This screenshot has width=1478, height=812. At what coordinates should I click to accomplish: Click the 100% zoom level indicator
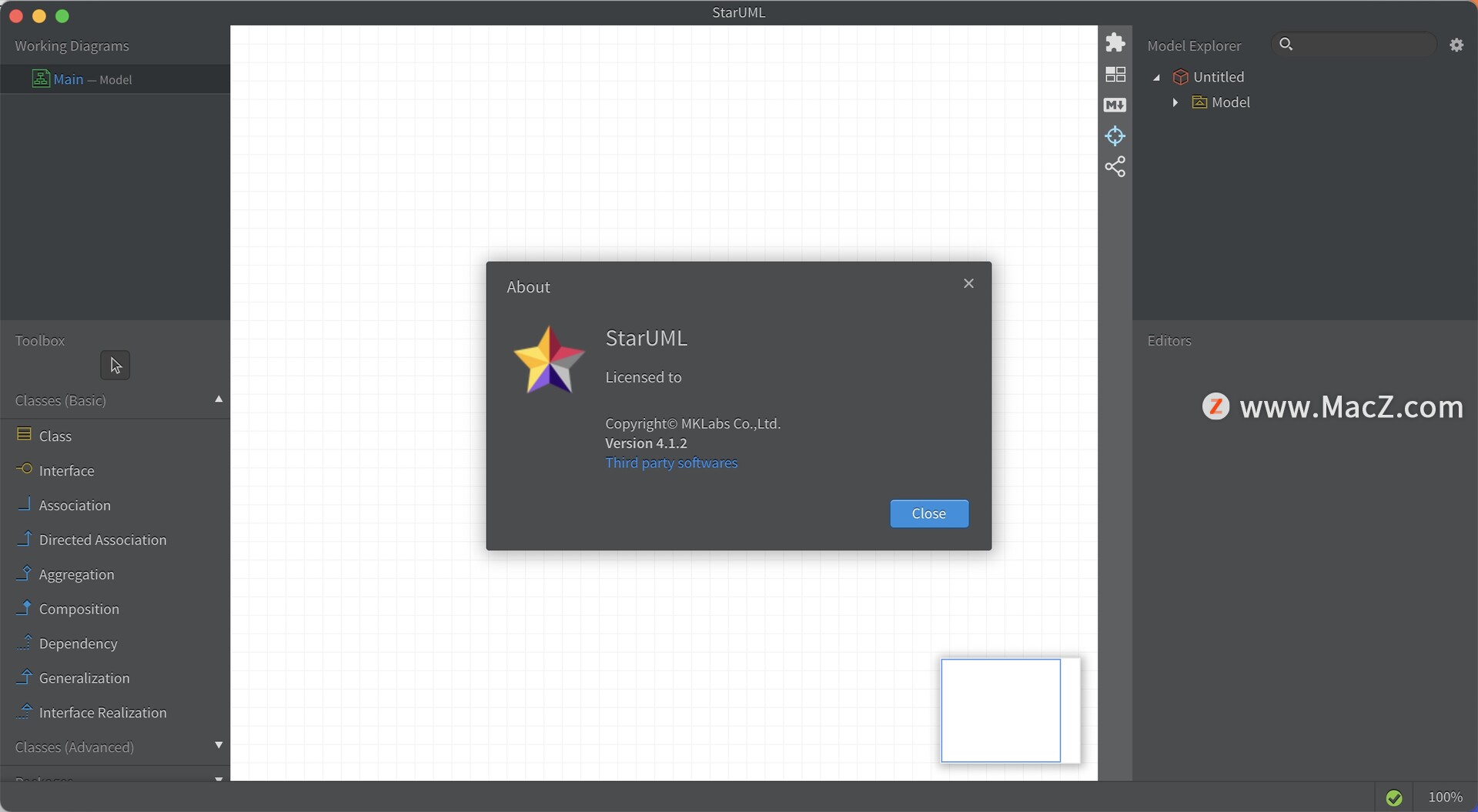pos(1445,797)
